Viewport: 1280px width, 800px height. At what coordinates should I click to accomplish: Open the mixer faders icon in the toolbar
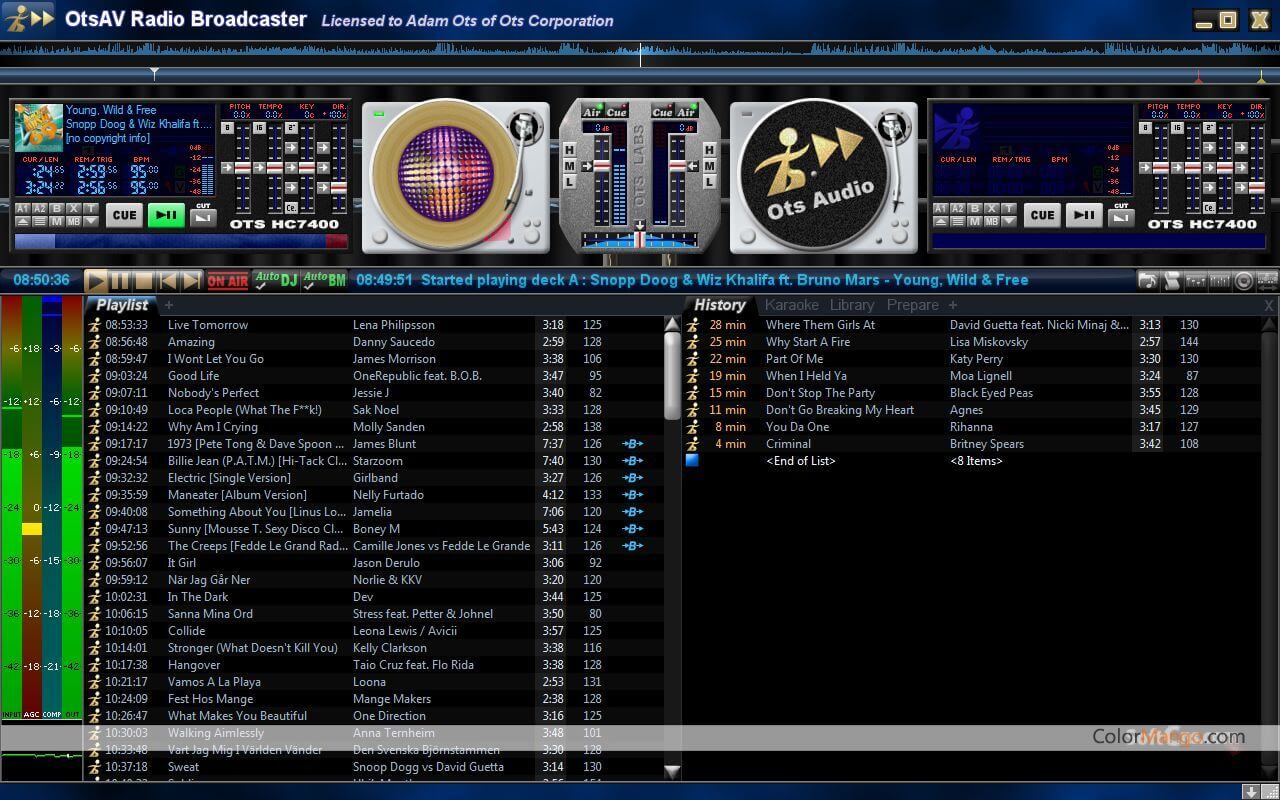[x=1196, y=281]
